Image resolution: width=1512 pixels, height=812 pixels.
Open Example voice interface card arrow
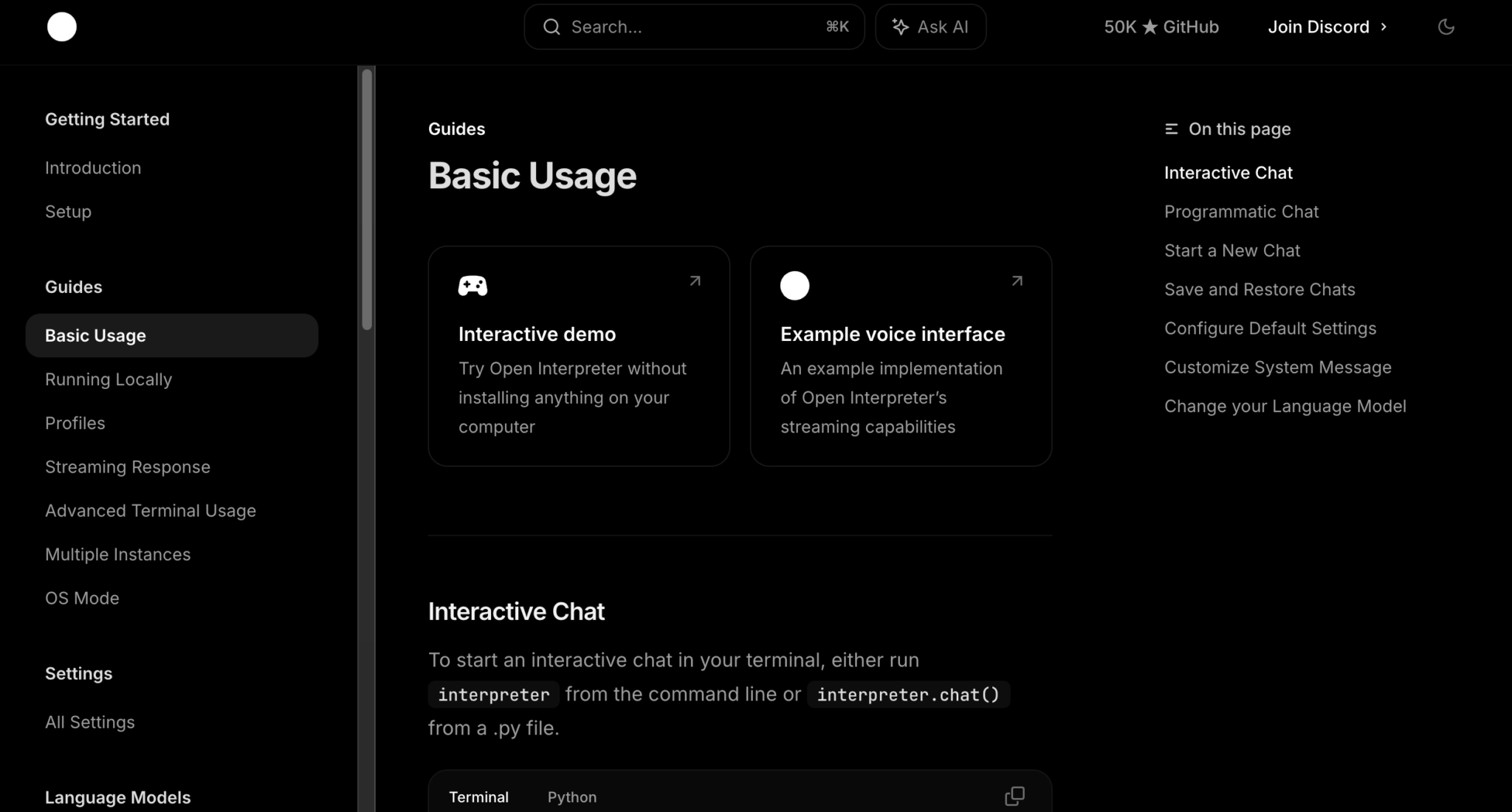(1017, 281)
